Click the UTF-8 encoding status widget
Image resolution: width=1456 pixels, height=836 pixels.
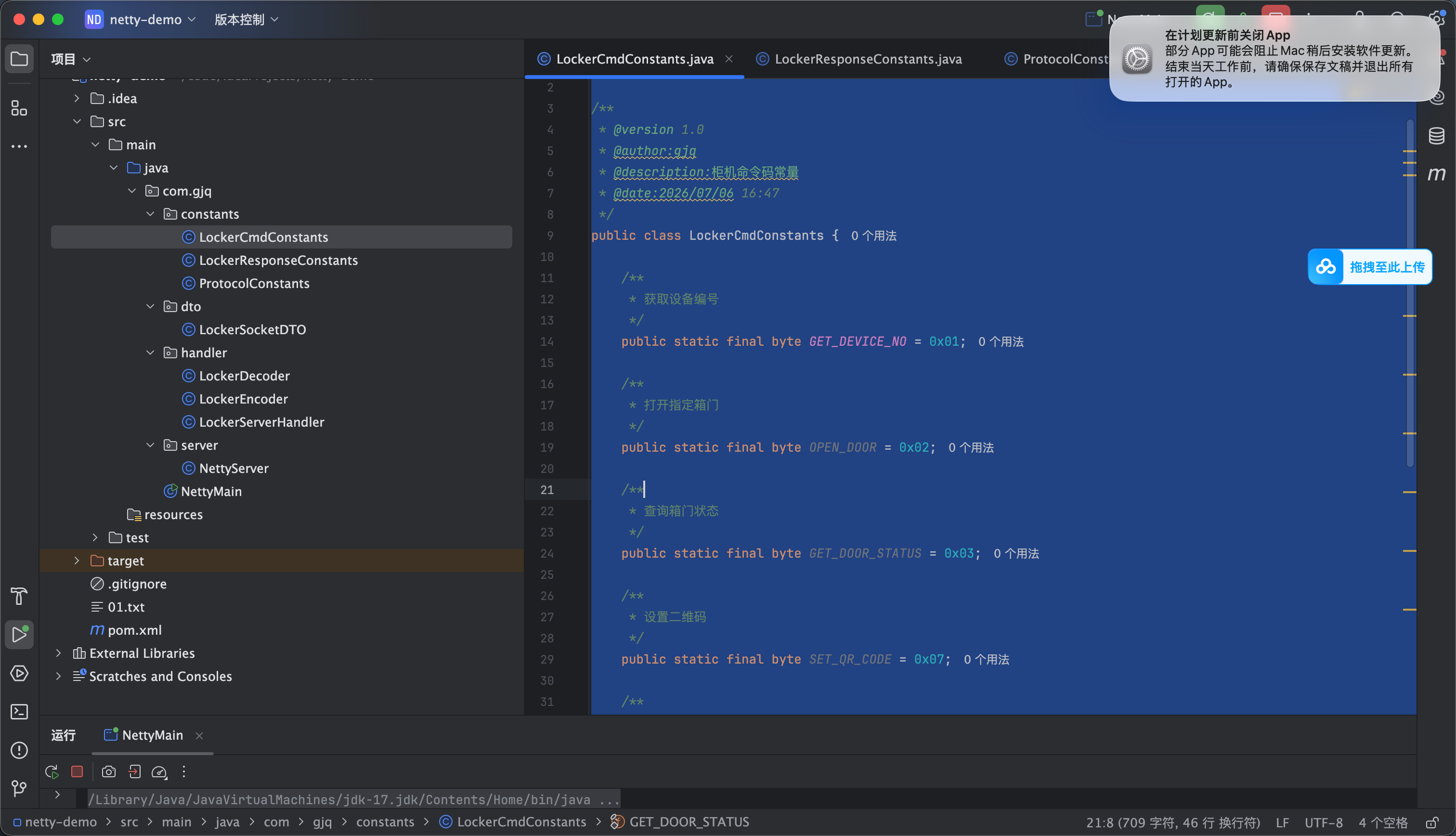pos(1324,822)
